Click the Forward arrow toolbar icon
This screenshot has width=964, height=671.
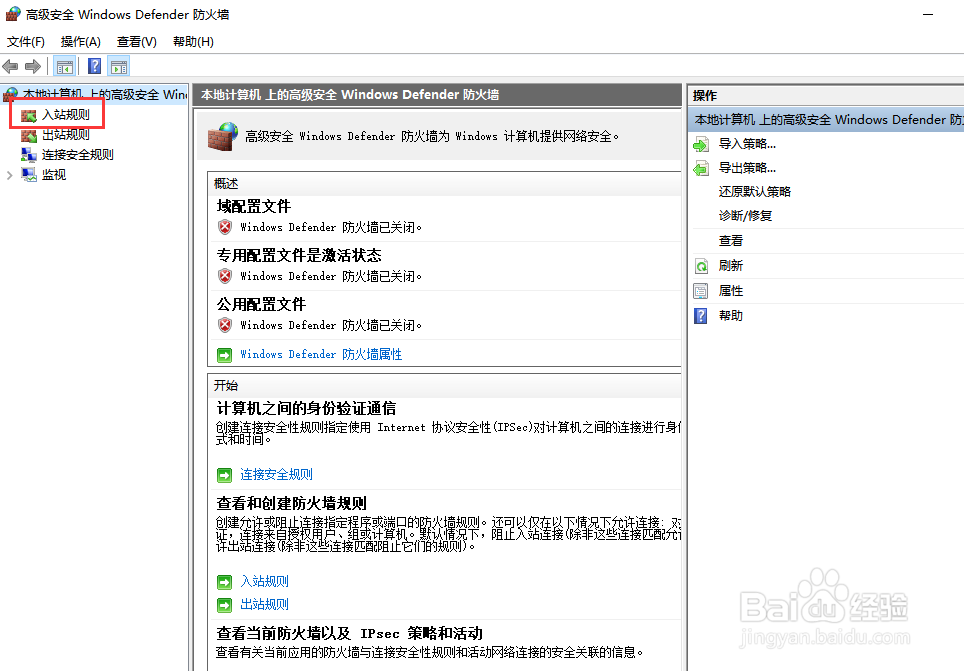[x=33, y=66]
